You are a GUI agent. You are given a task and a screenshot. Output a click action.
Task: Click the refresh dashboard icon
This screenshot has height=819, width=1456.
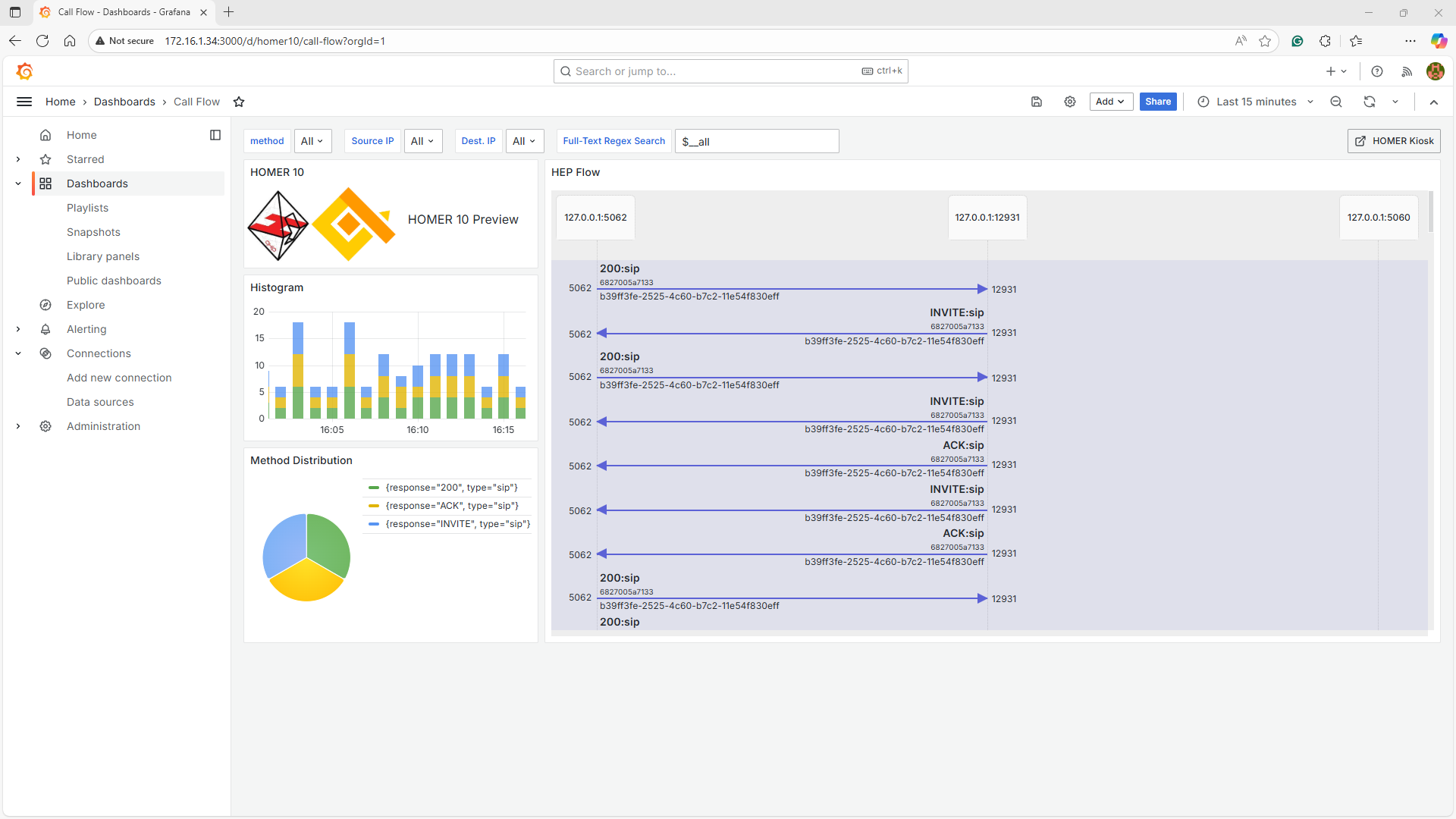1370,102
